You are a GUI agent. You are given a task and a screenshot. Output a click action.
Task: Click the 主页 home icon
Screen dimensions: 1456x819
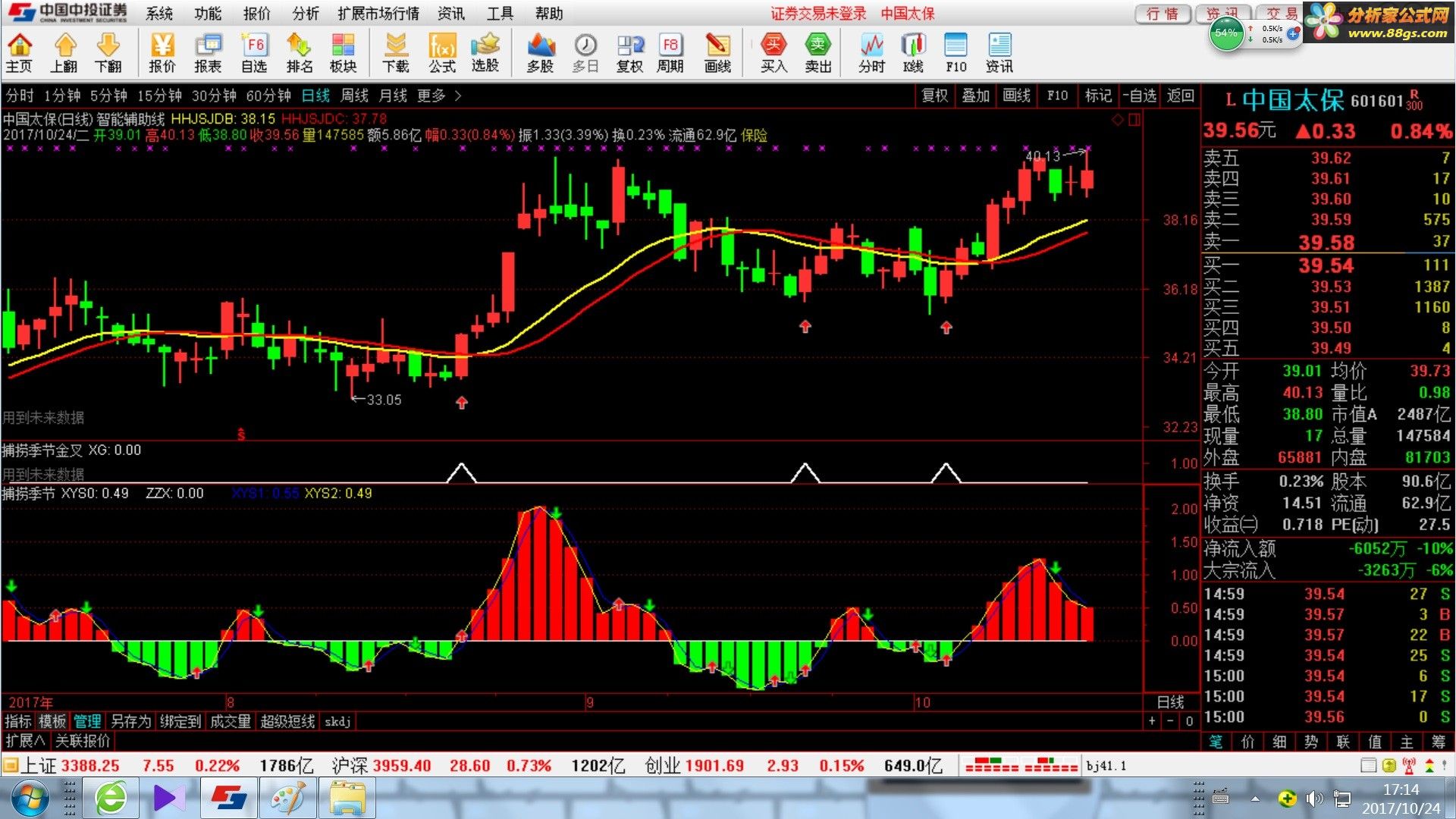pyautogui.click(x=19, y=53)
